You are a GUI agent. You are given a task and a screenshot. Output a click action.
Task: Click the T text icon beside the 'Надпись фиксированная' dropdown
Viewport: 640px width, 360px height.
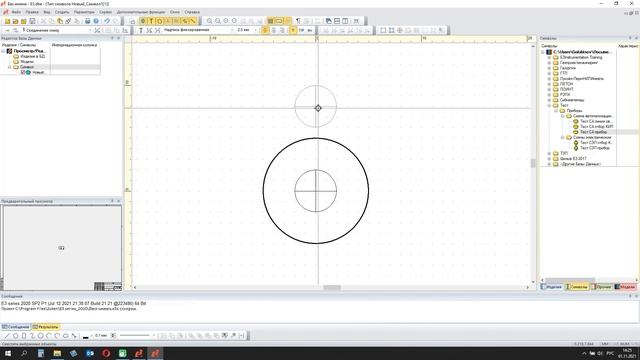click(x=141, y=30)
